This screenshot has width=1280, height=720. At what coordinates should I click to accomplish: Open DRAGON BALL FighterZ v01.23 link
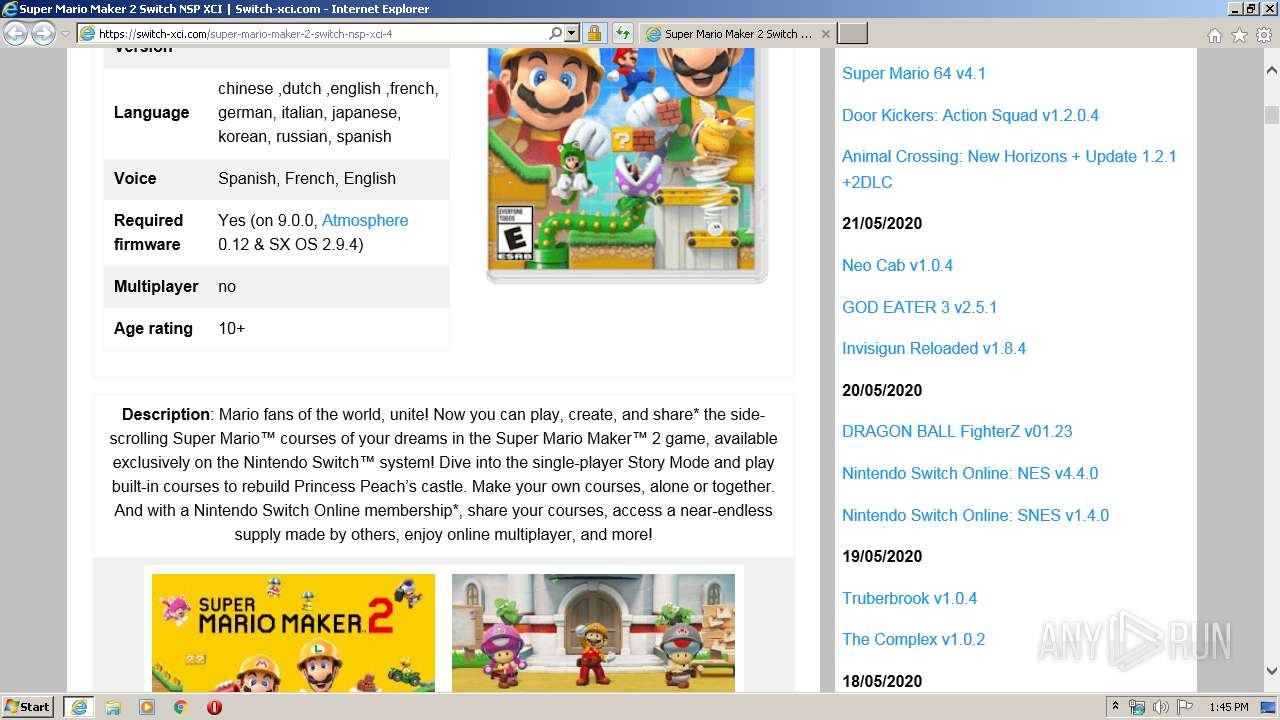pos(957,431)
